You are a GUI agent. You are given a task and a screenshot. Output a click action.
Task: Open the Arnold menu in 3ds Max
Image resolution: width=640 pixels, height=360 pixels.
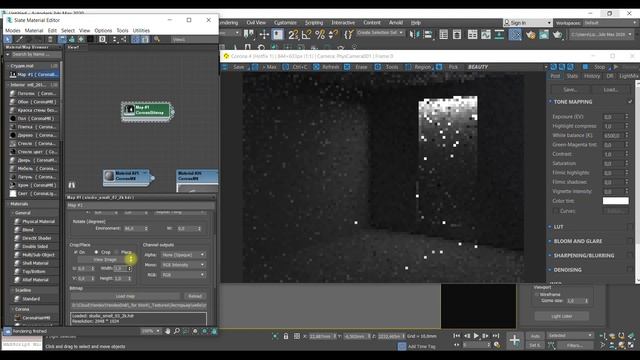(396, 23)
